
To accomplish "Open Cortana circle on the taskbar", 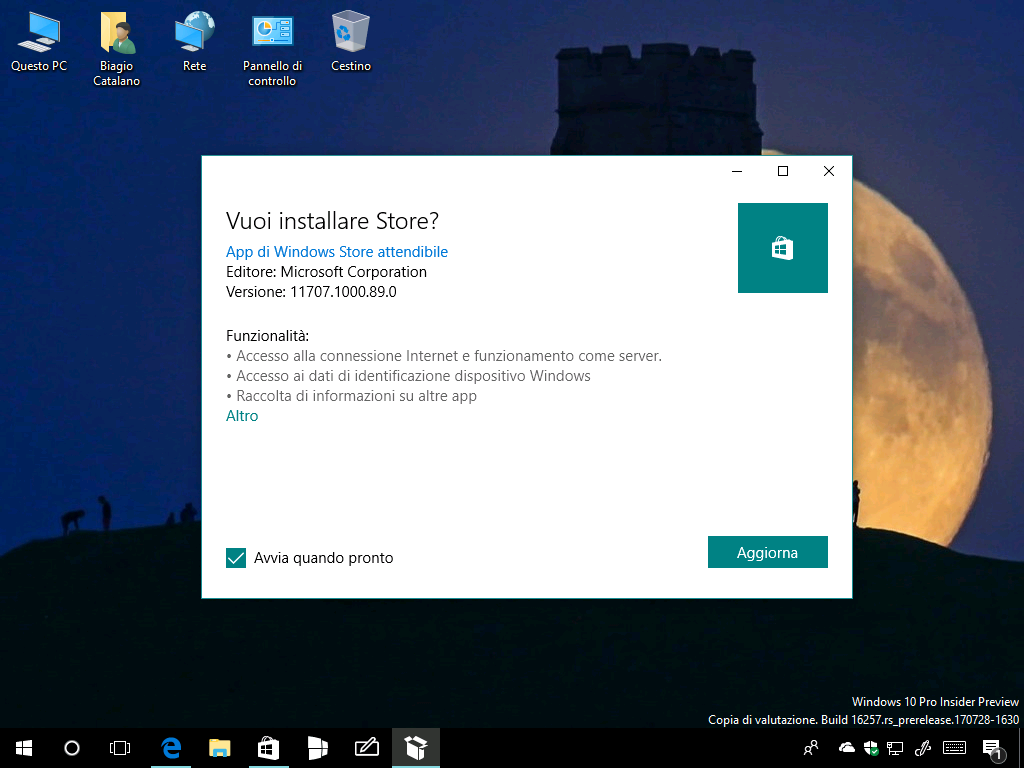I will (x=72, y=748).
